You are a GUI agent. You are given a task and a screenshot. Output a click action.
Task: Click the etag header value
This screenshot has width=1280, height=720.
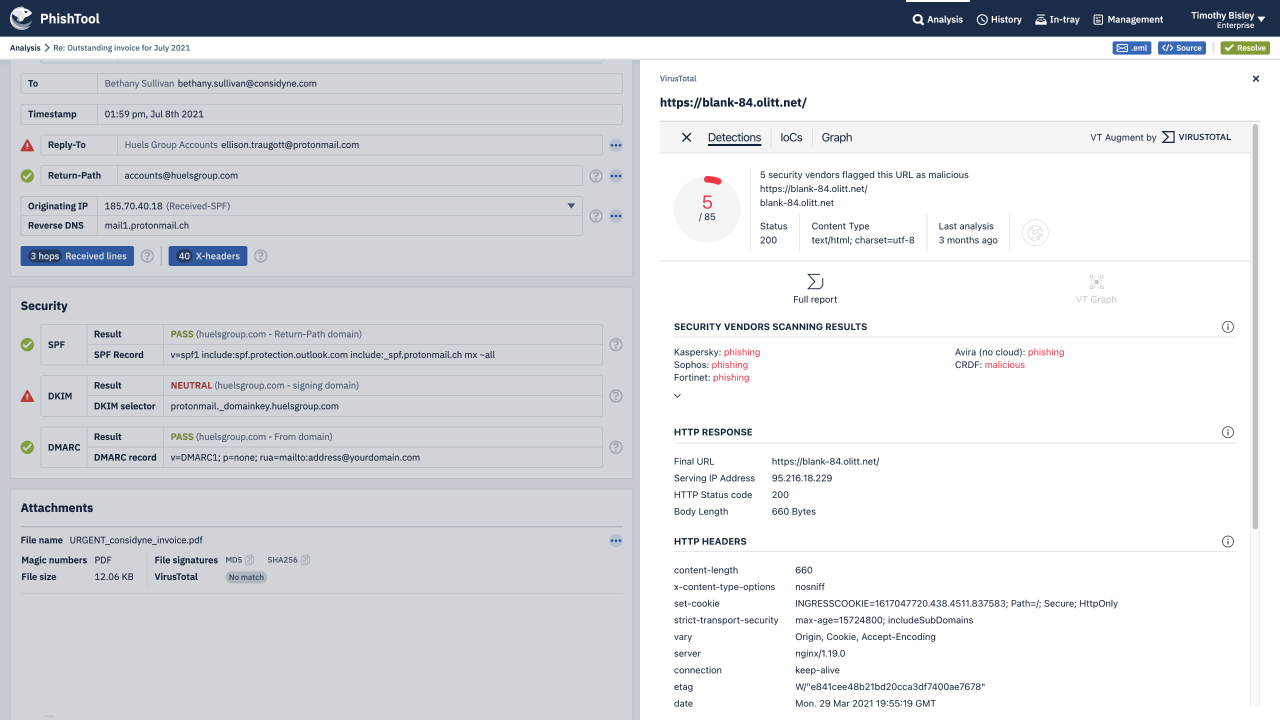(x=890, y=687)
